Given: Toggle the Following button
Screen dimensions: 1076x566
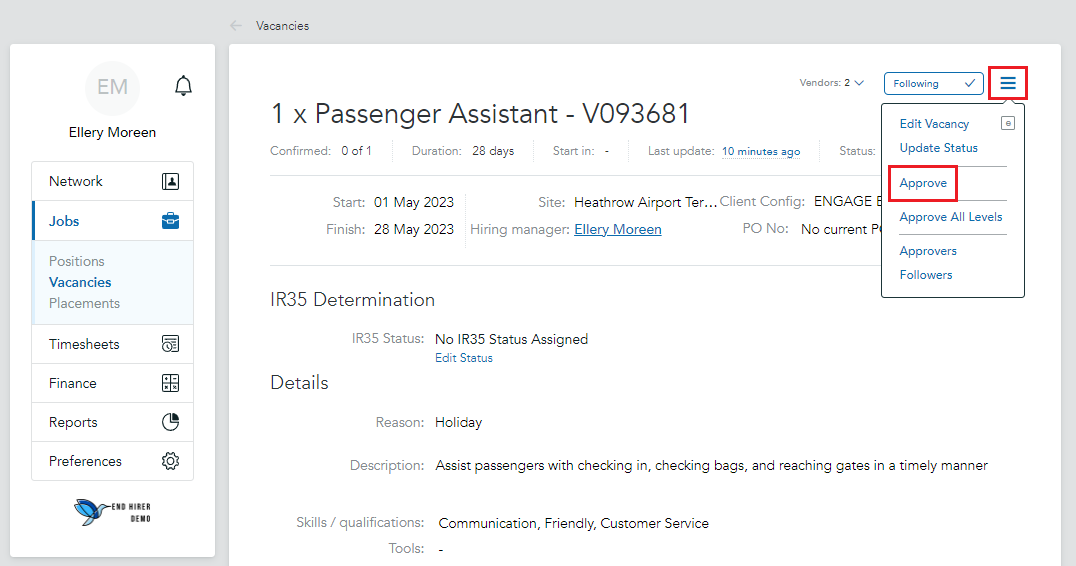Looking at the screenshot, I should (933, 84).
